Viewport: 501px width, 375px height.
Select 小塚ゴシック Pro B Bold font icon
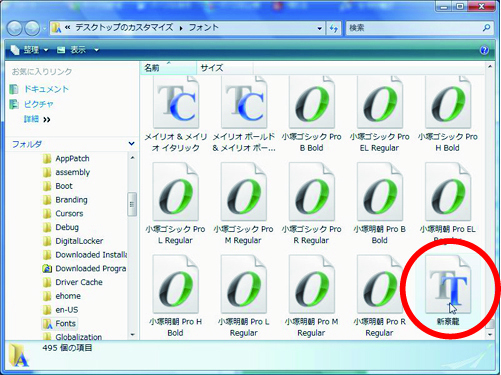tap(312, 103)
